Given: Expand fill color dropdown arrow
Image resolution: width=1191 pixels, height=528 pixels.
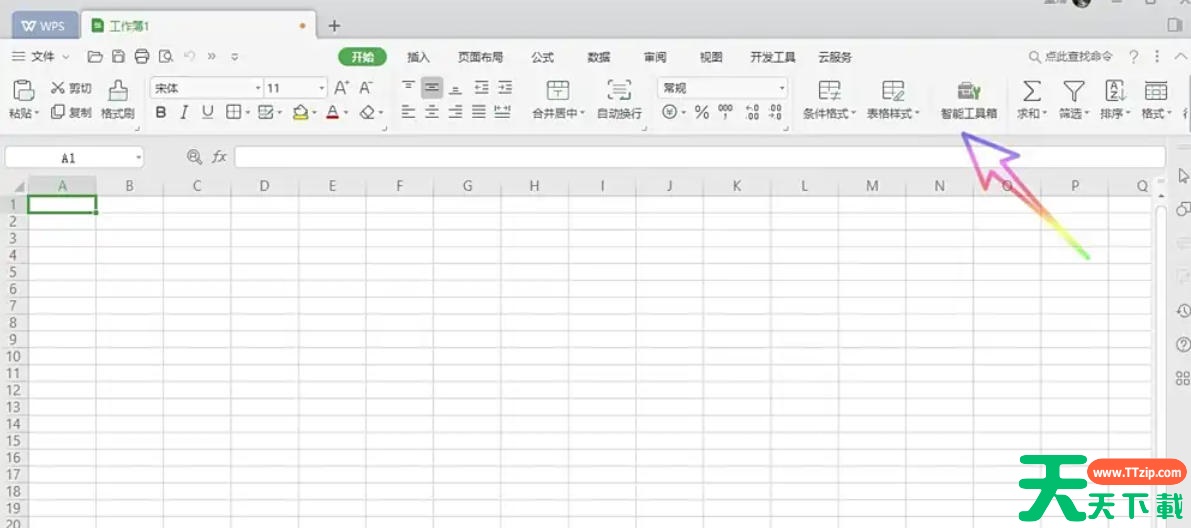Looking at the screenshot, I should [314, 113].
